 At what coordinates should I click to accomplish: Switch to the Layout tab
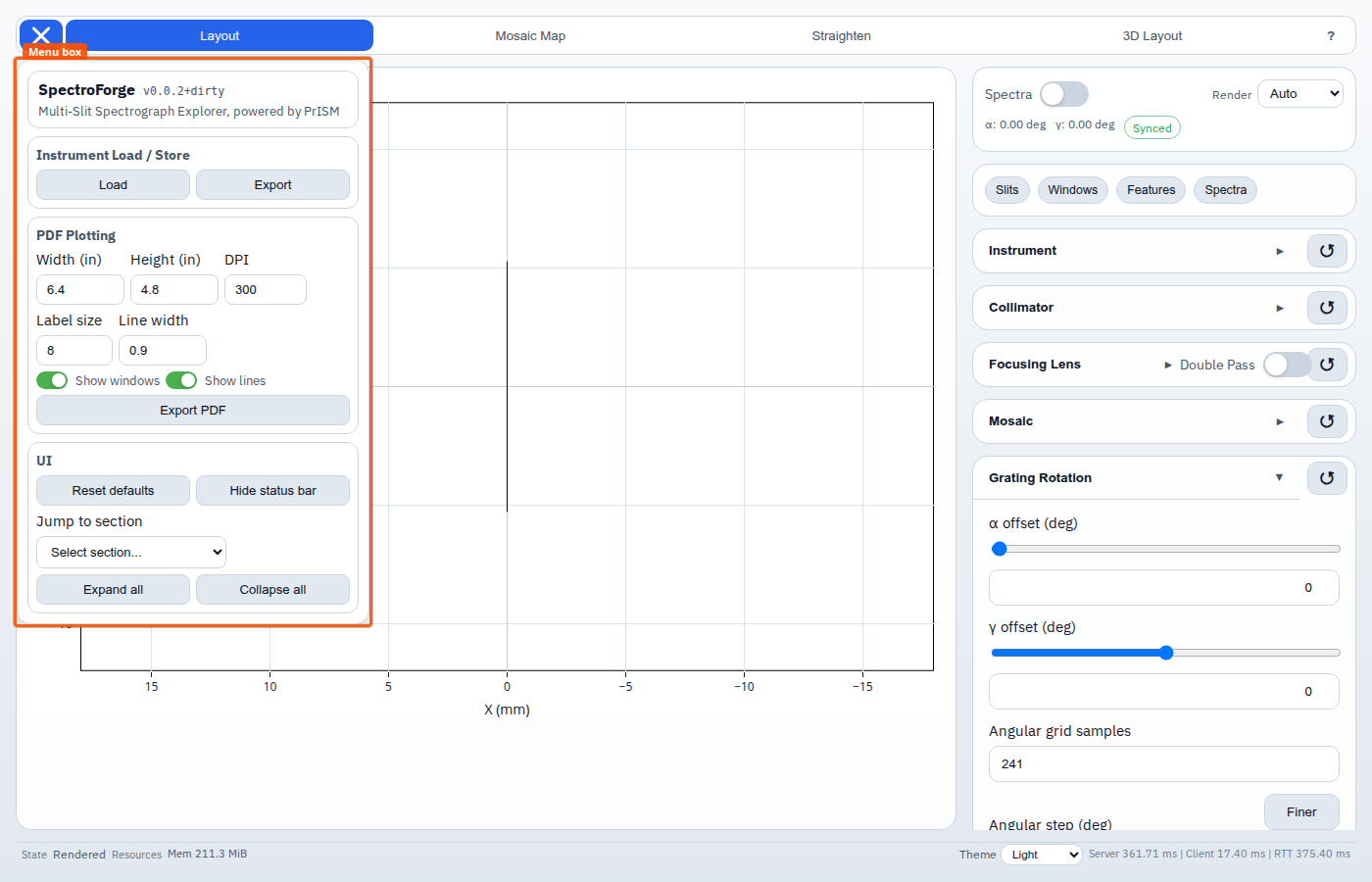pos(220,35)
